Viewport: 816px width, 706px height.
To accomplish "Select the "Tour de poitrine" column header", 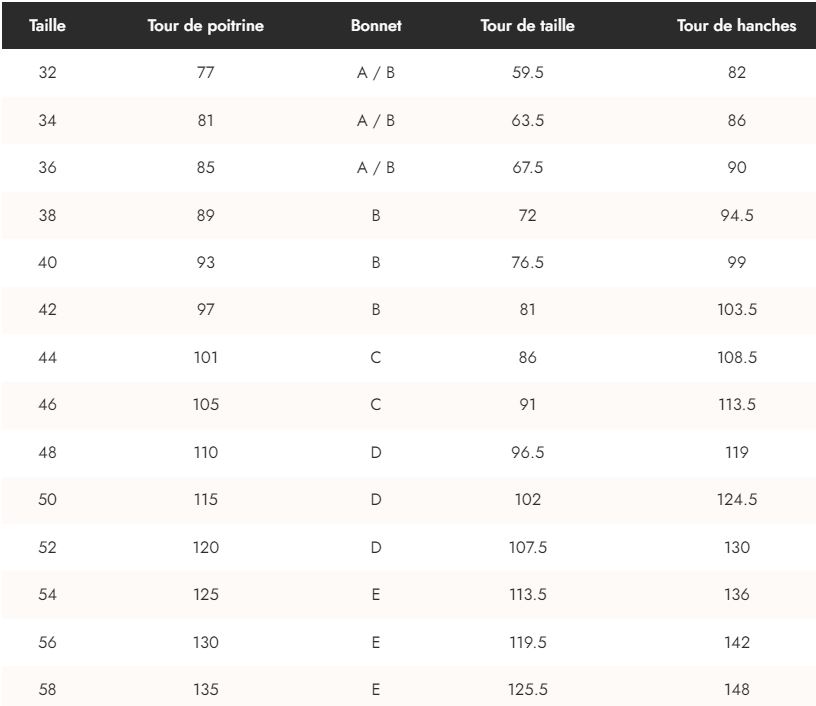I will (x=206, y=26).
